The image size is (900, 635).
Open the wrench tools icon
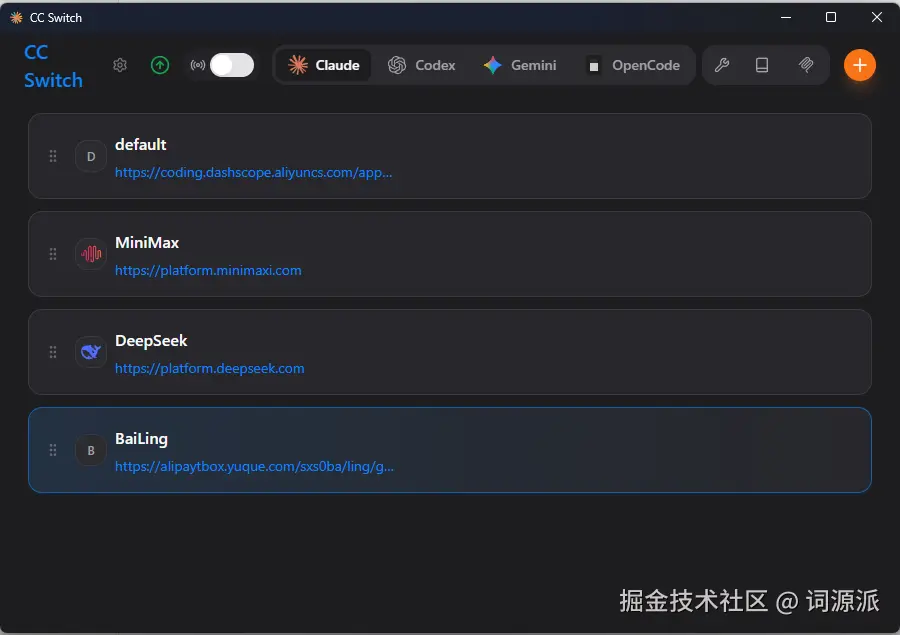point(721,65)
